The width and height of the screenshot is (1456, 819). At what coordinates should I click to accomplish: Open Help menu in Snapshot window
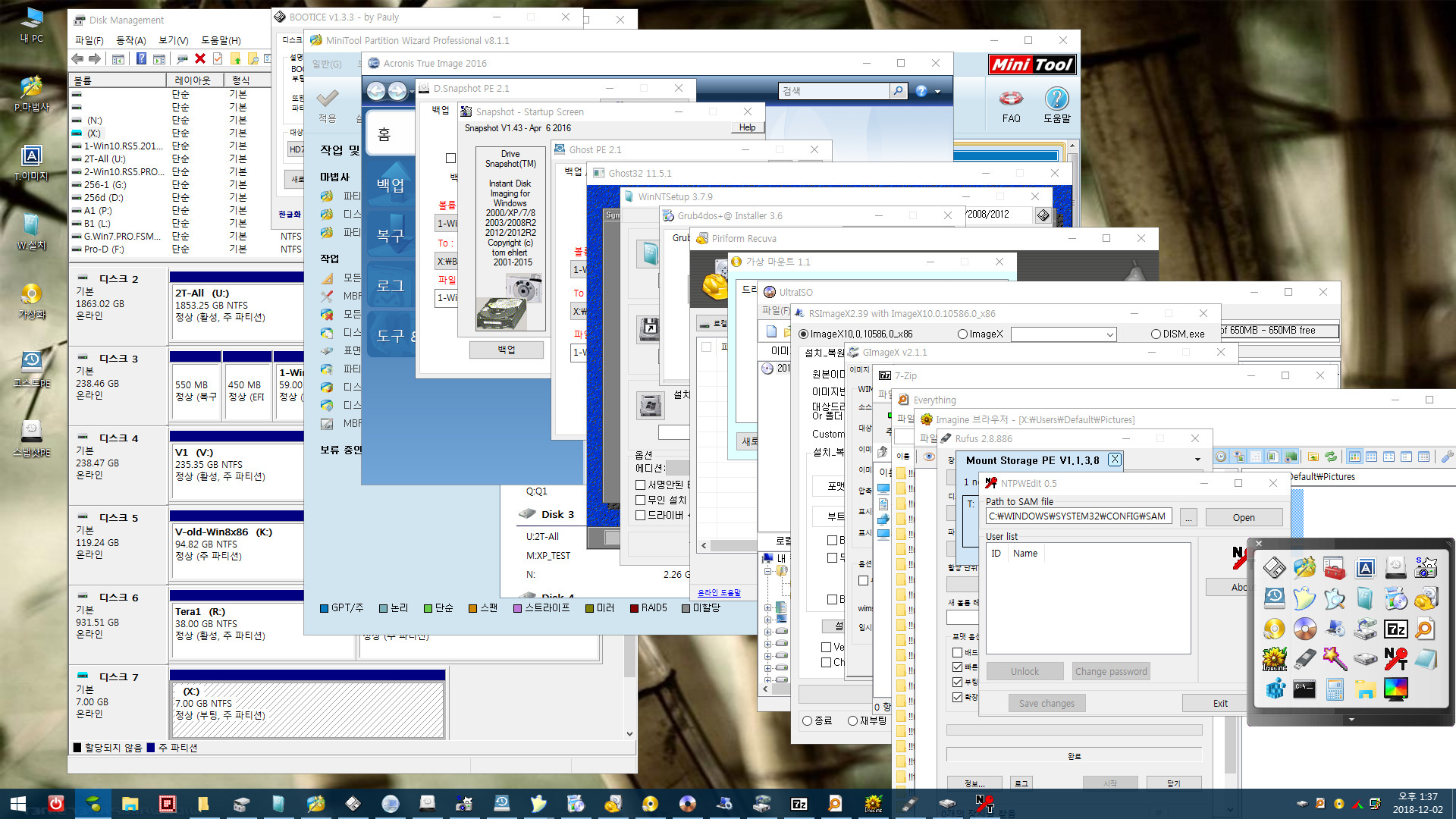[x=748, y=127]
